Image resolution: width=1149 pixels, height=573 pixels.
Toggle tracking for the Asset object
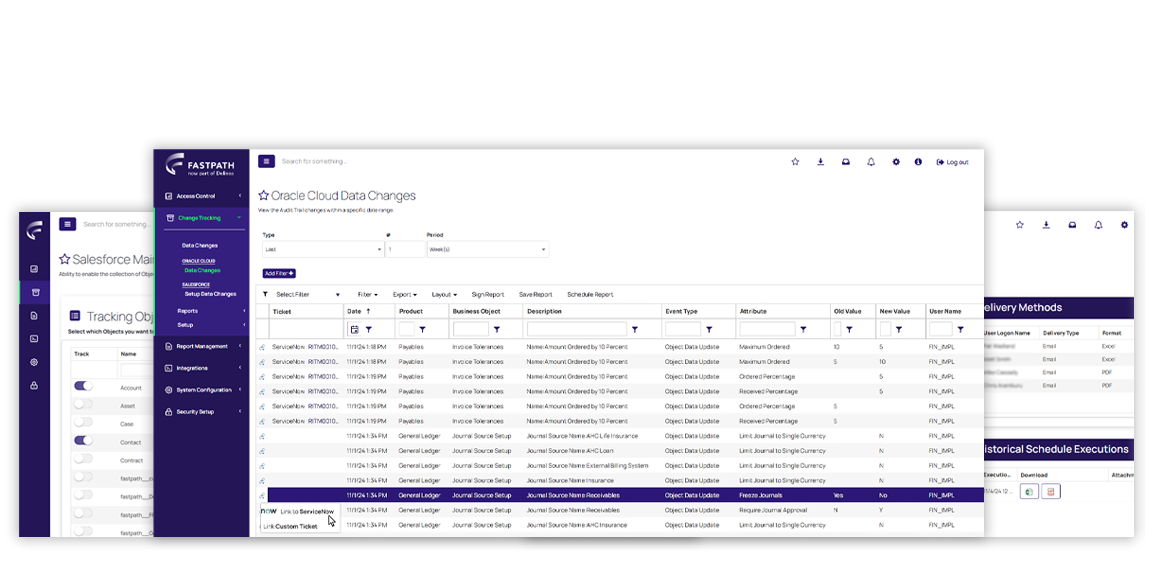click(x=84, y=404)
